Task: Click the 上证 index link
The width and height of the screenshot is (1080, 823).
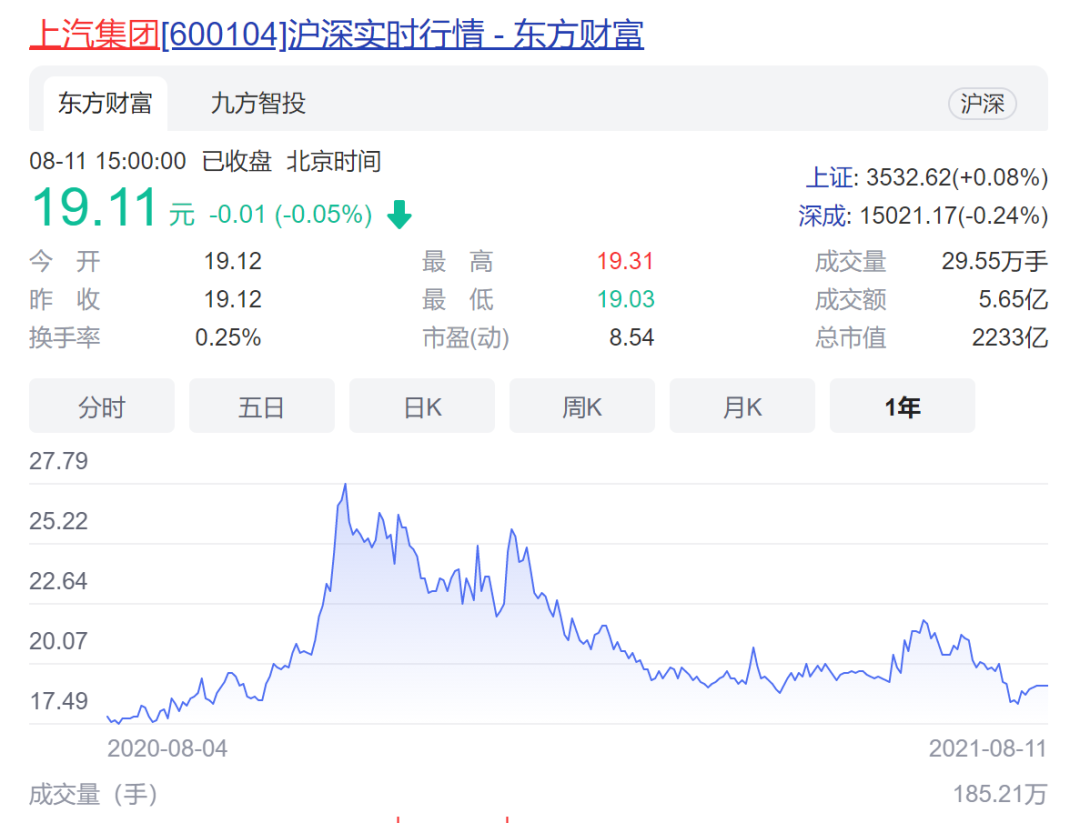Action: 829,177
